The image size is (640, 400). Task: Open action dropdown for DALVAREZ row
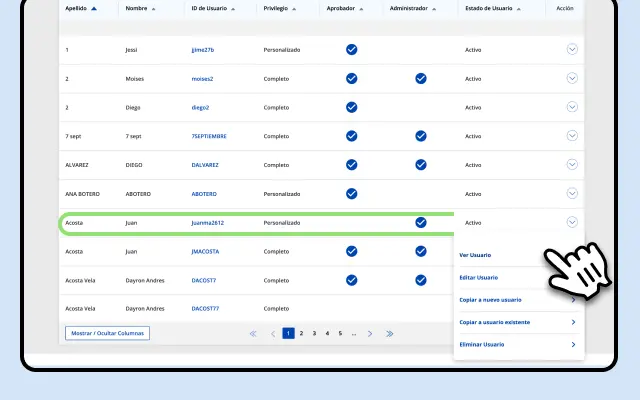point(572,164)
